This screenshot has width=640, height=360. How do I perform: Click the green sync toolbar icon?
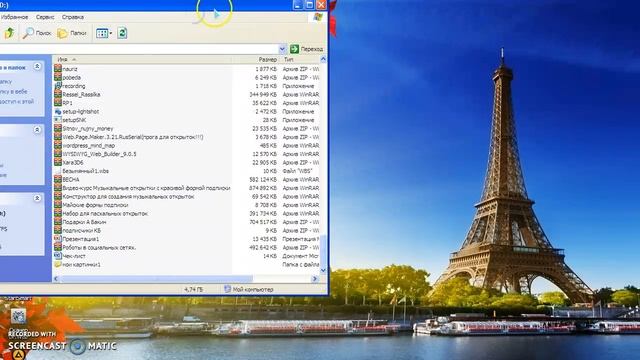(122, 33)
